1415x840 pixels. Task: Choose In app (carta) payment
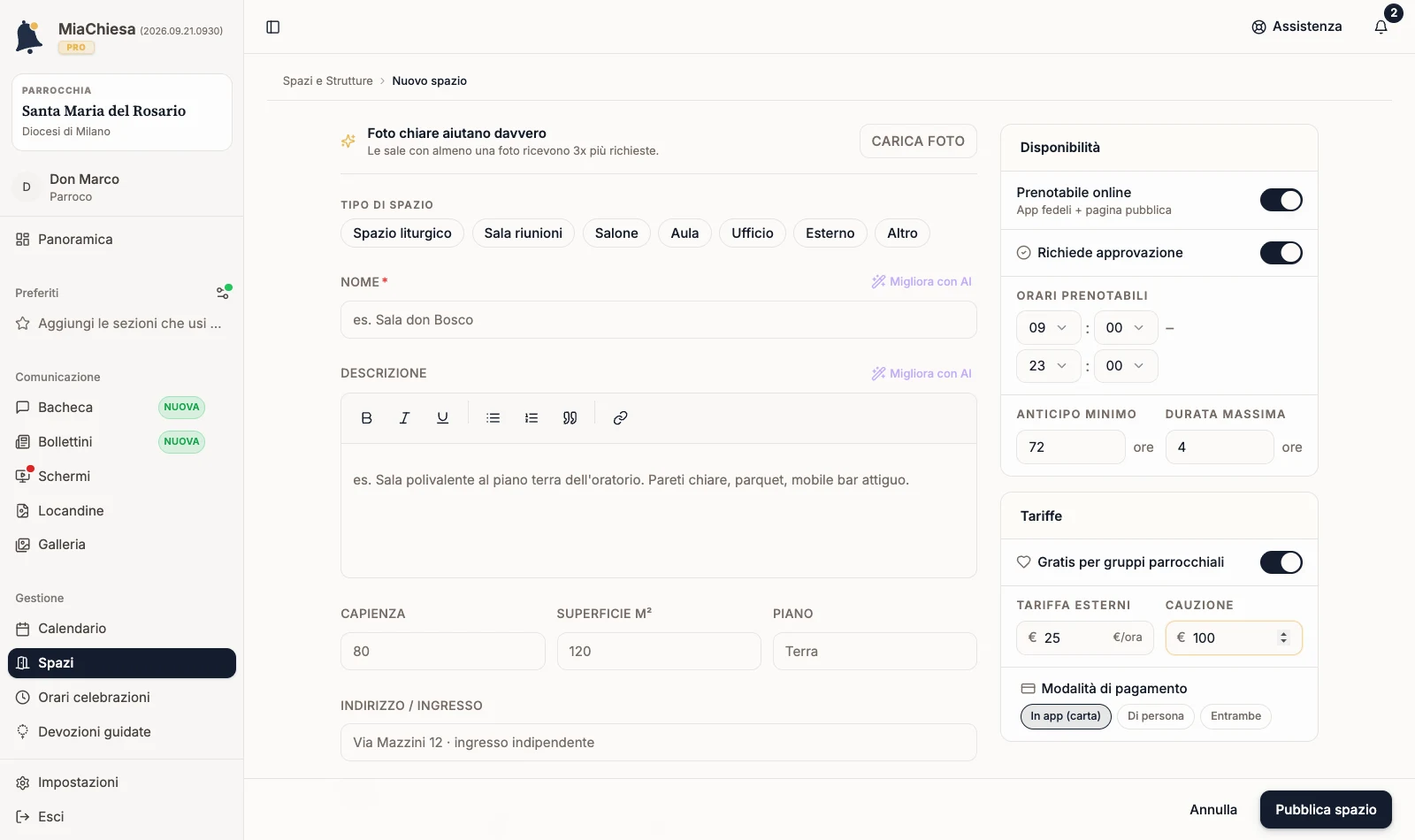pyautogui.click(x=1066, y=716)
